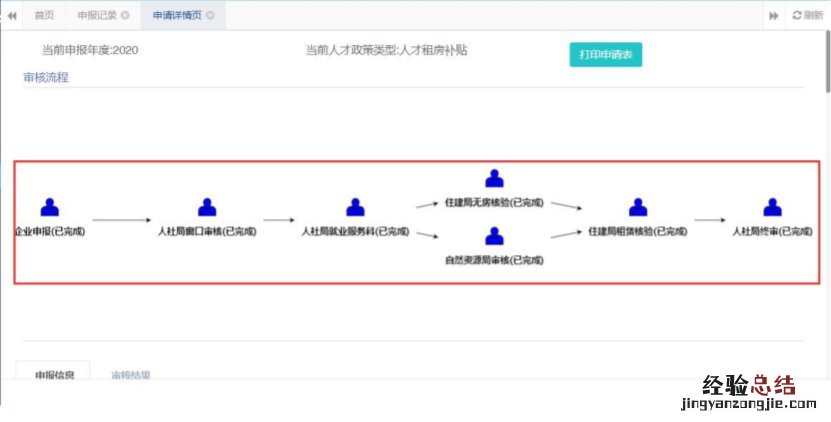
Task: Select the 人社局就业服务科 step icon
Action: click(x=355, y=207)
